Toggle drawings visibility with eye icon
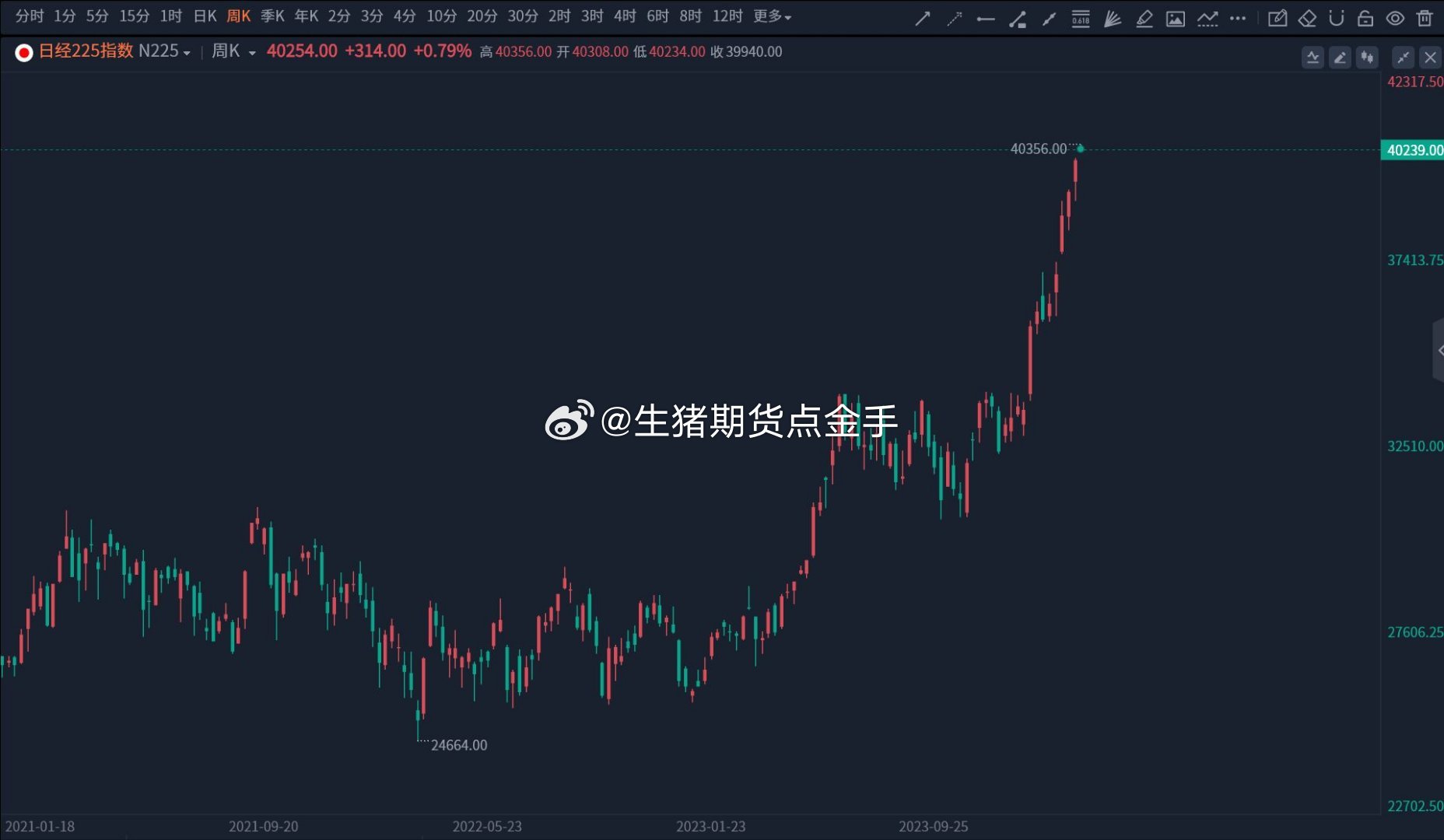The width and height of the screenshot is (1444, 840). coord(1395,18)
